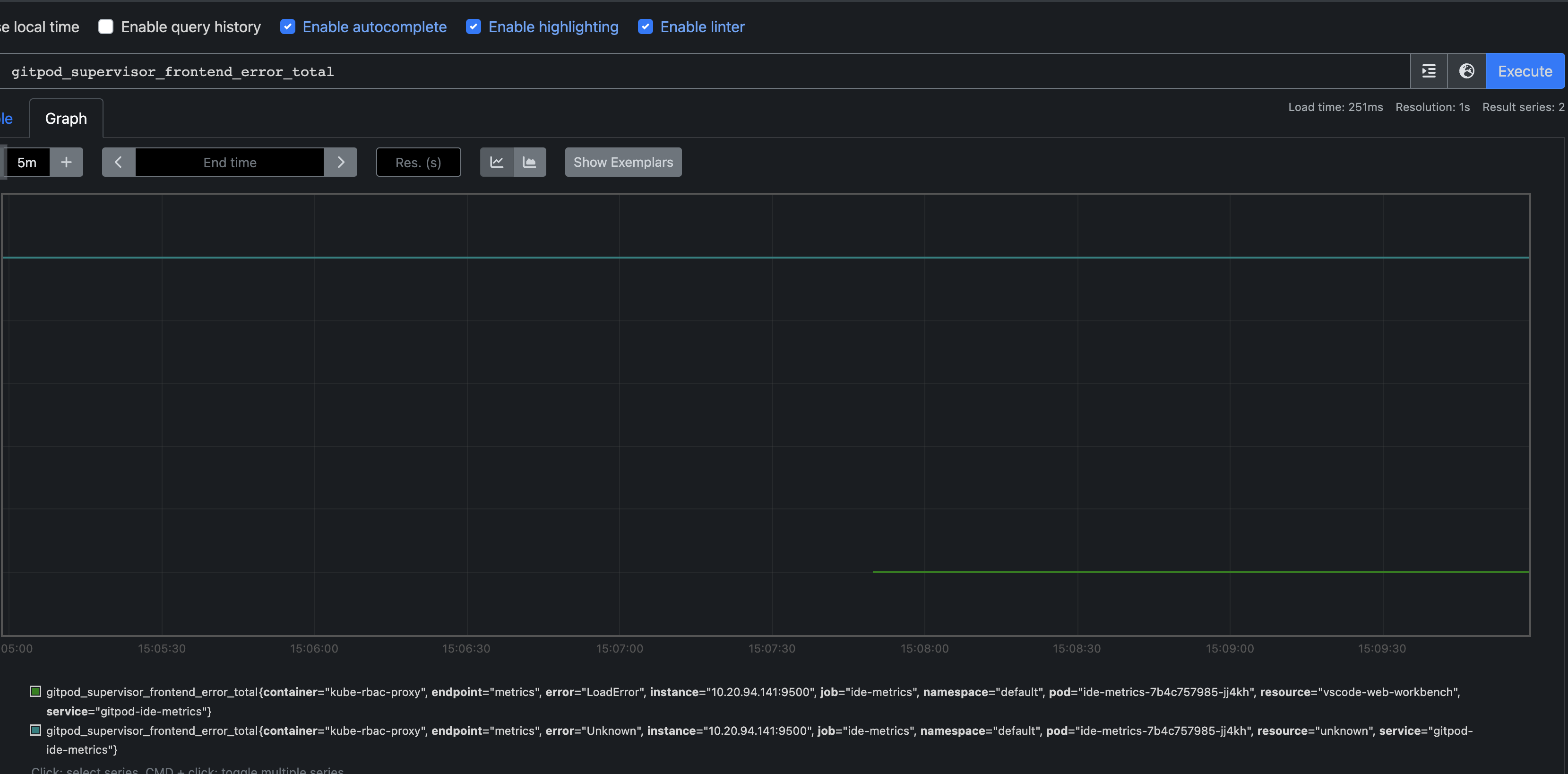Screen dimensions: 1568x774
Task: Click Show Exemplars button
Action: tap(623, 163)
